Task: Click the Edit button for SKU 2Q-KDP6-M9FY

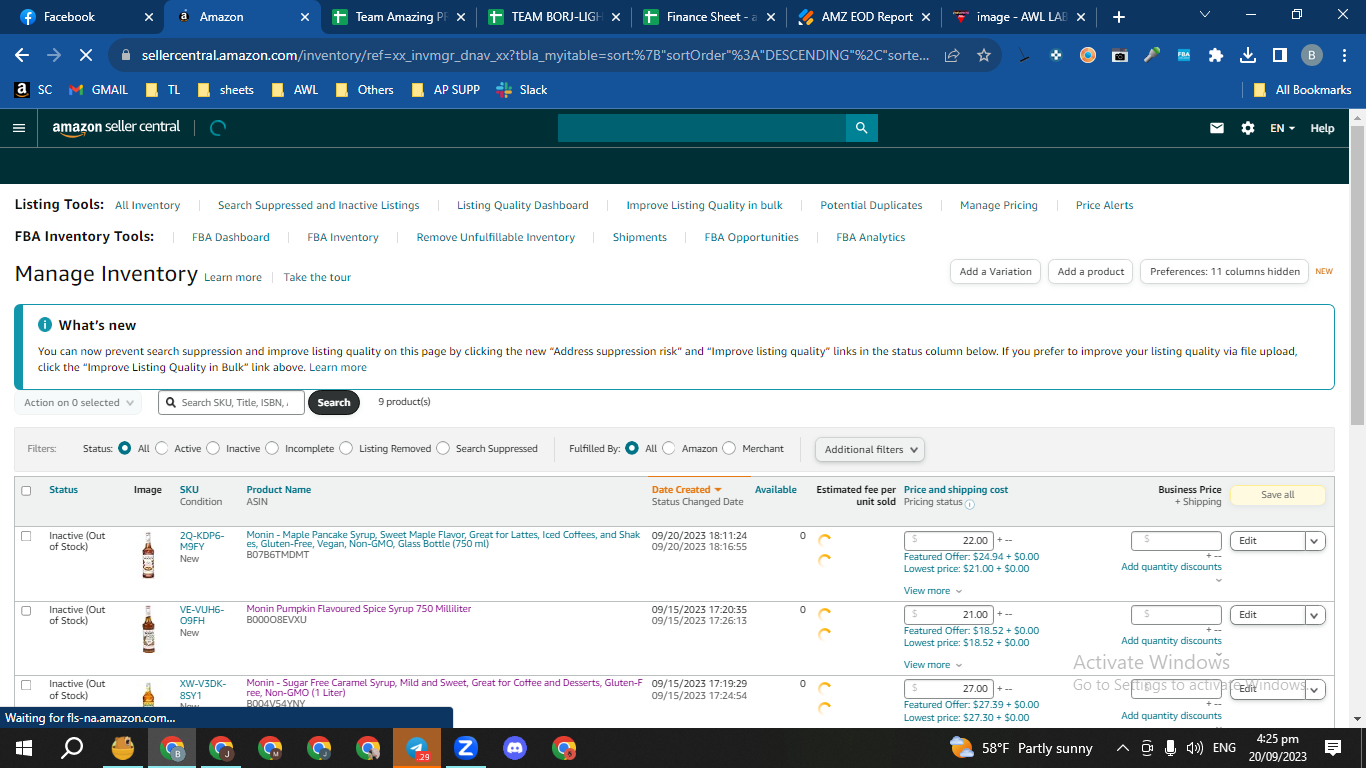Action: click(1267, 541)
